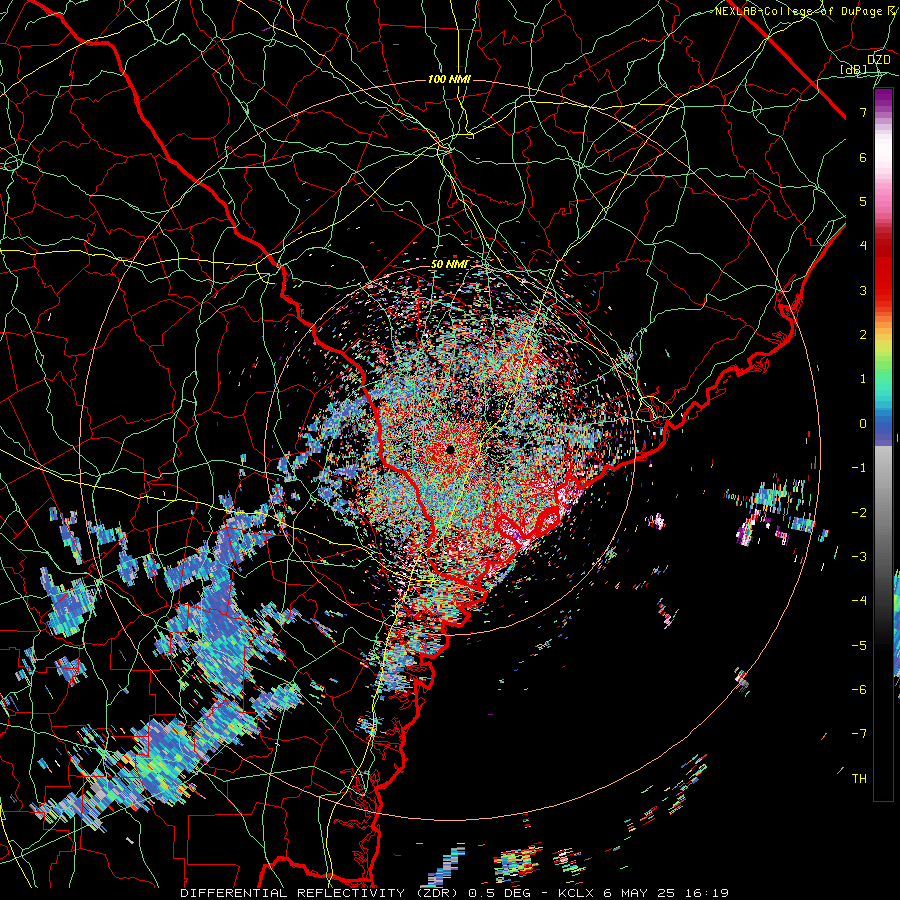Click the "4" tick label on color scale
The image size is (900, 900).
point(863,246)
